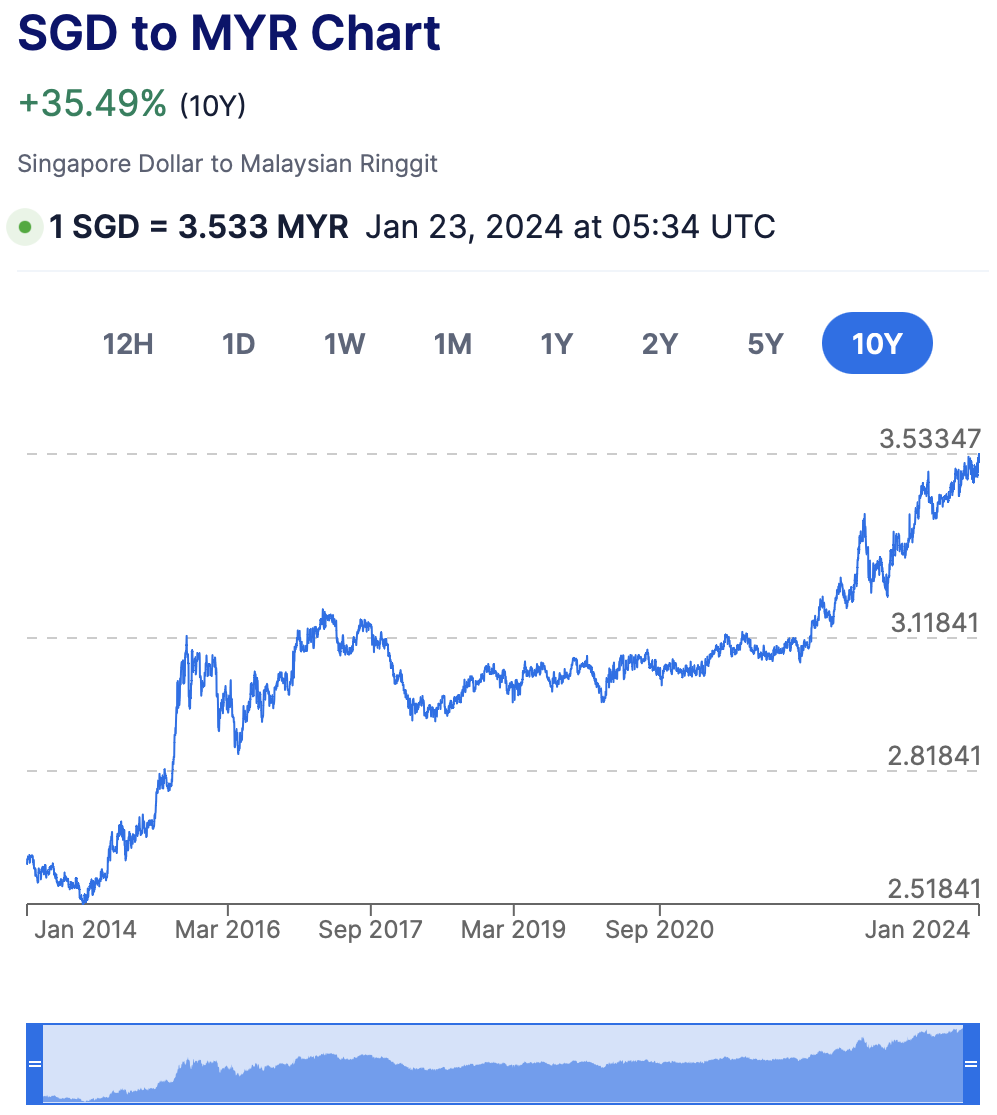Click the +35.49% change value
This screenshot has height=1115, width=997.
[93, 103]
